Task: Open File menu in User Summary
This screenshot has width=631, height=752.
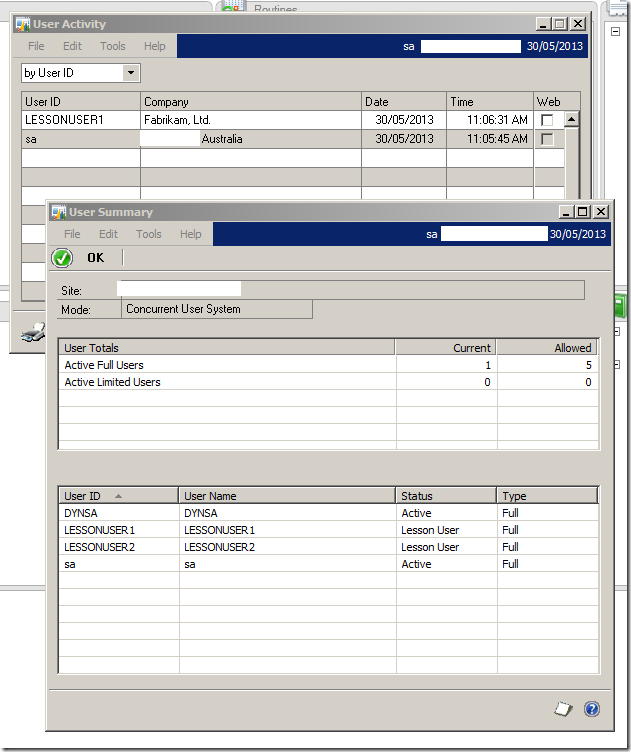Action: (72, 234)
